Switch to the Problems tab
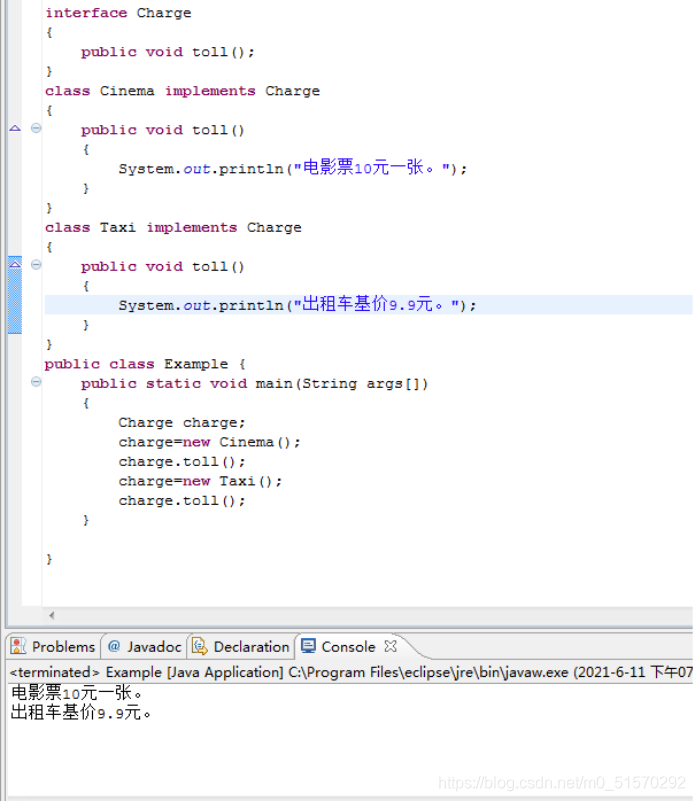Viewport: 695px width, 801px height. (x=53, y=647)
